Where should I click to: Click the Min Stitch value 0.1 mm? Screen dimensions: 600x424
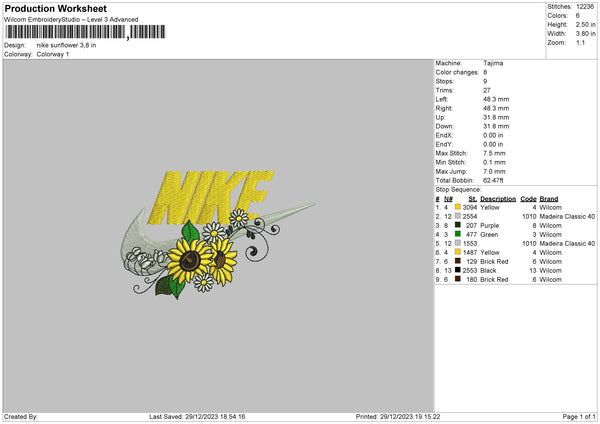494,162
